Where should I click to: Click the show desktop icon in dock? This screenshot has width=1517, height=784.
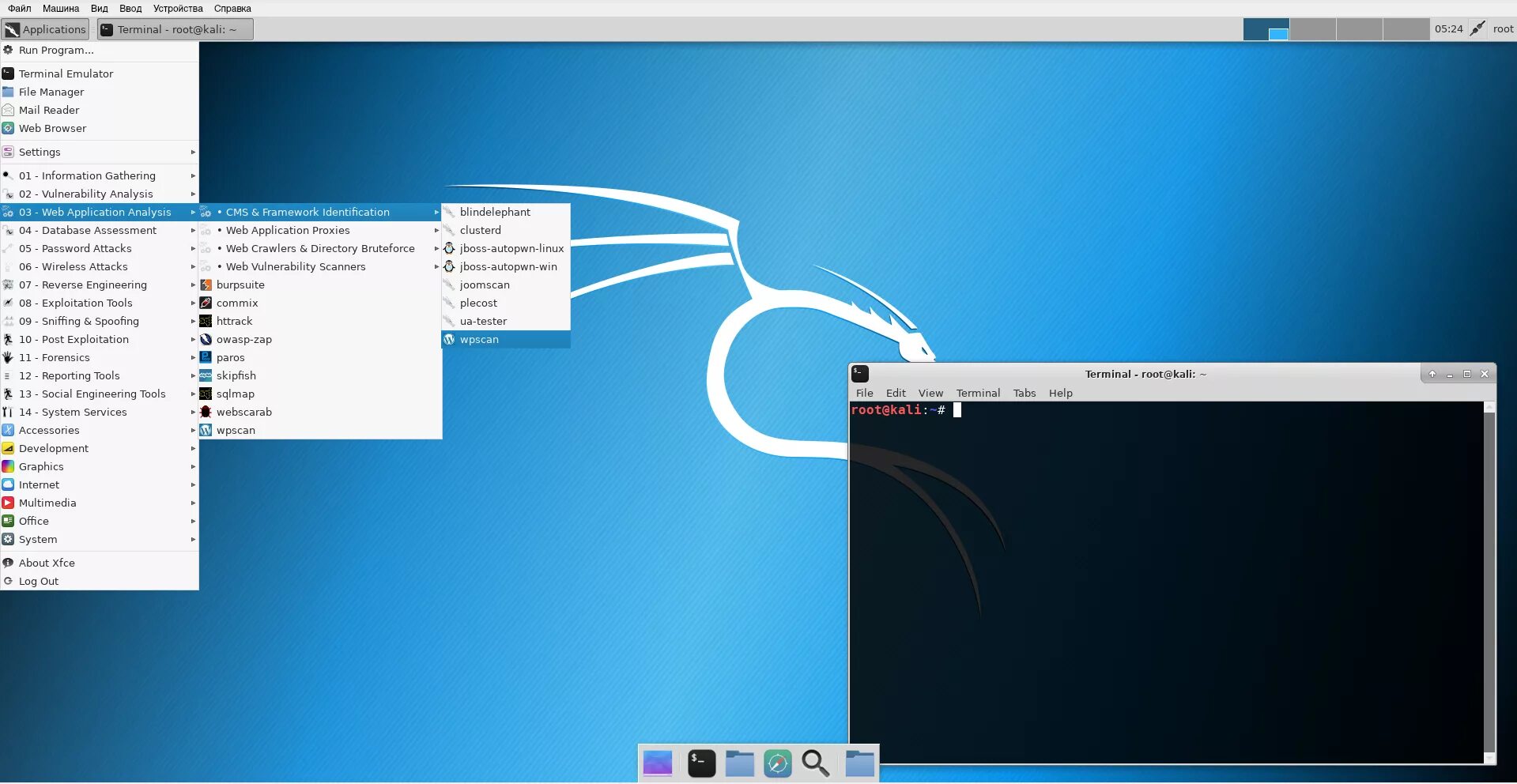click(x=658, y=763)
